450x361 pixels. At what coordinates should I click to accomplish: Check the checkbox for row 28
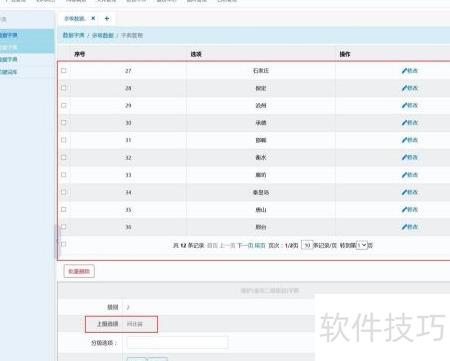64,88
